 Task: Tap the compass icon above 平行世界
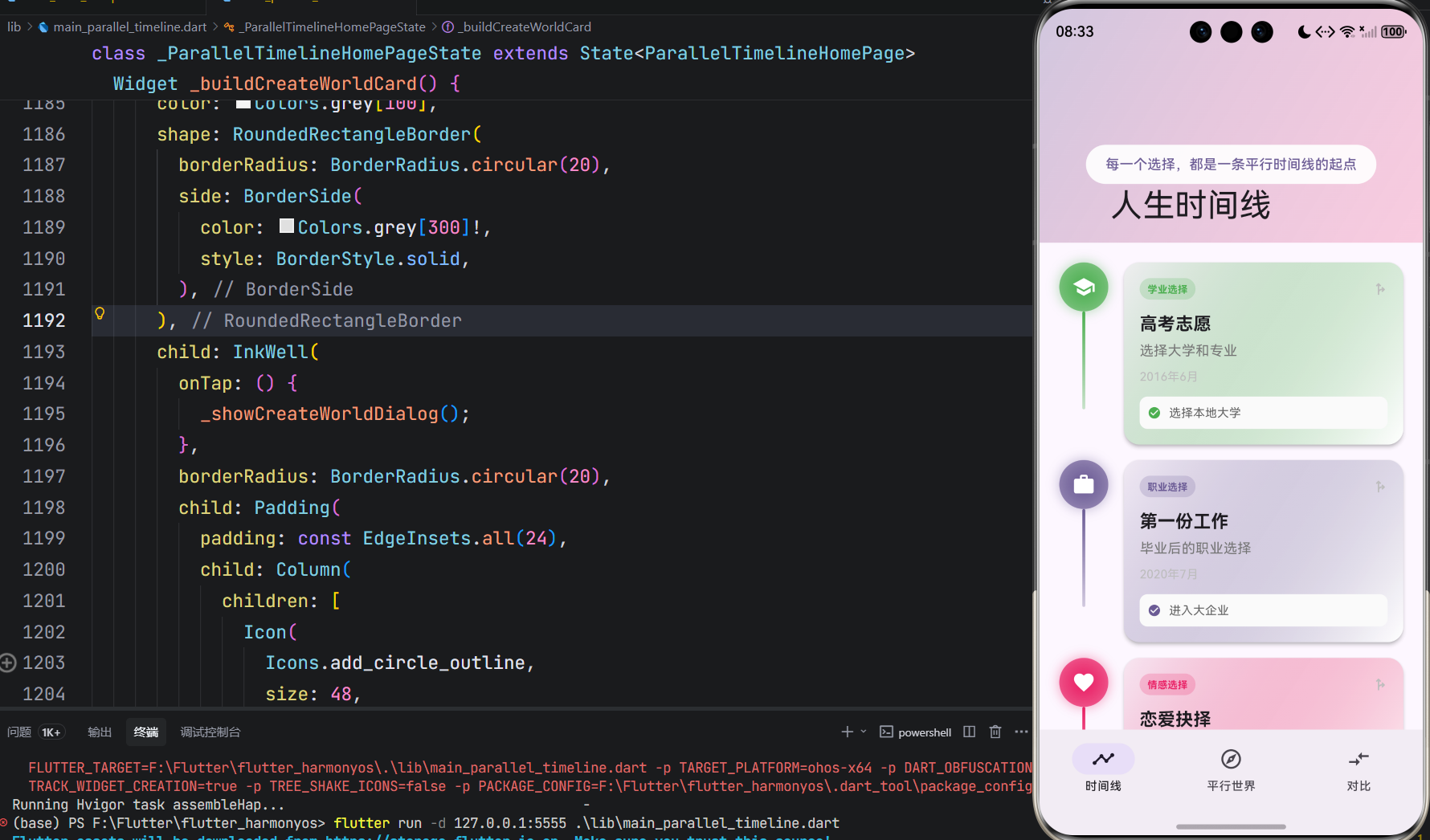(1231, 759)
